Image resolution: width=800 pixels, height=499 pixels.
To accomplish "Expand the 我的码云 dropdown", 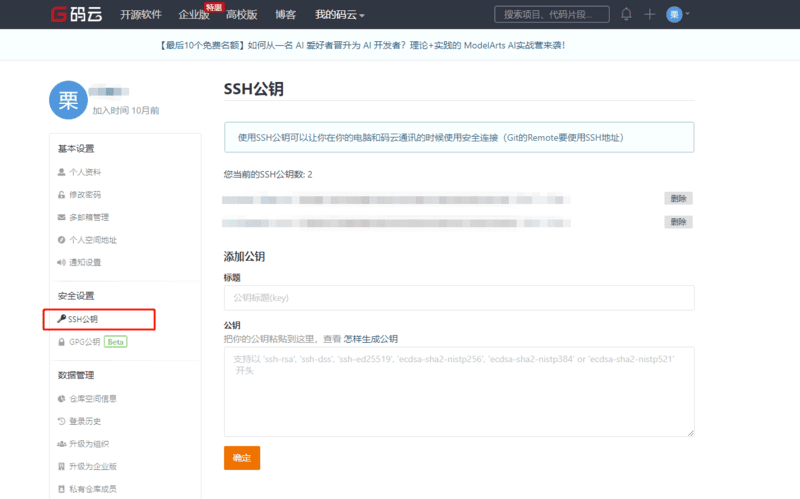I will [x=339, y=15].
